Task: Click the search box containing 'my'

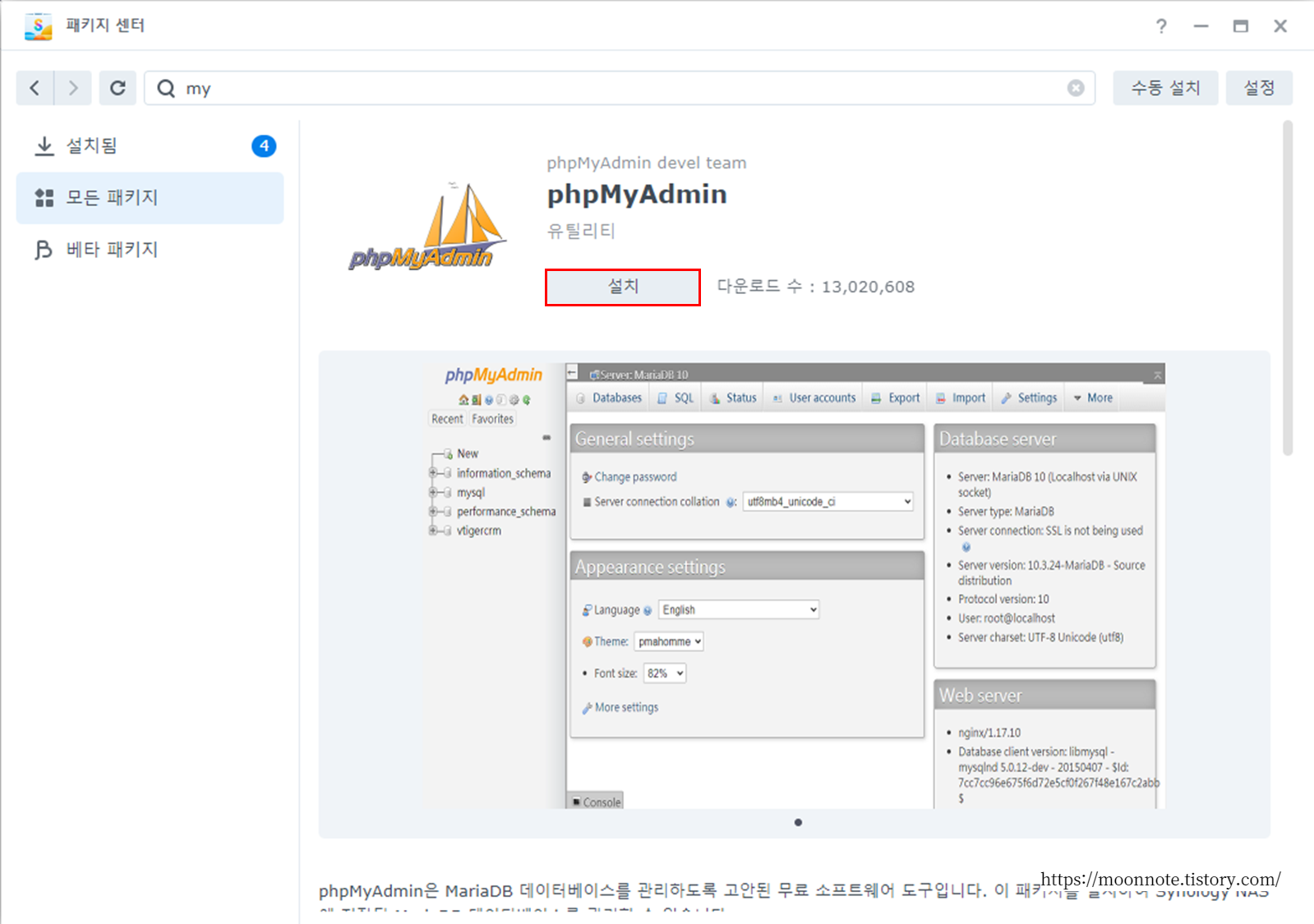Action: click(x=620, y=88)
